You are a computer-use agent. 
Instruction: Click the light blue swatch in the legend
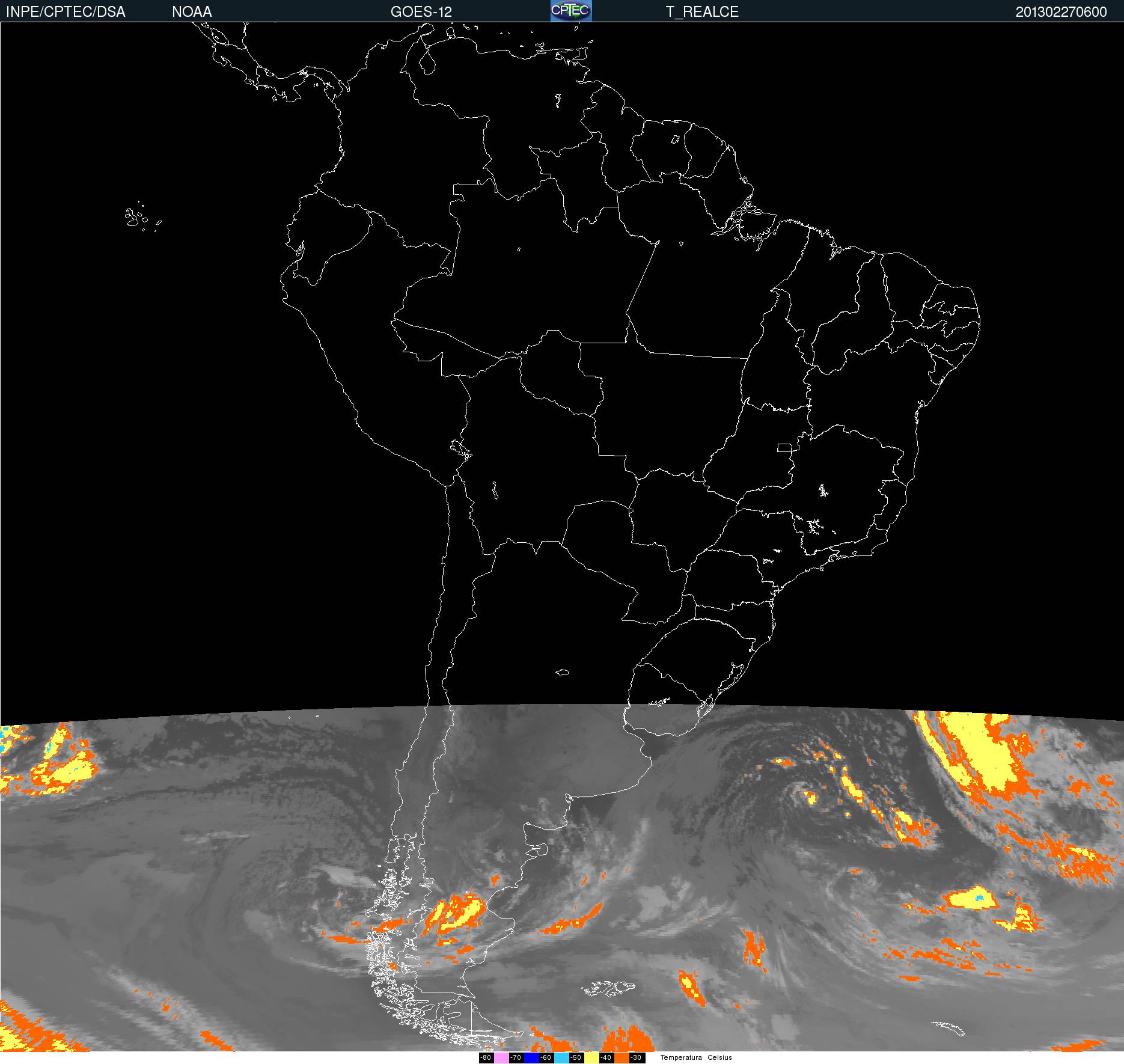point(561,1057)
